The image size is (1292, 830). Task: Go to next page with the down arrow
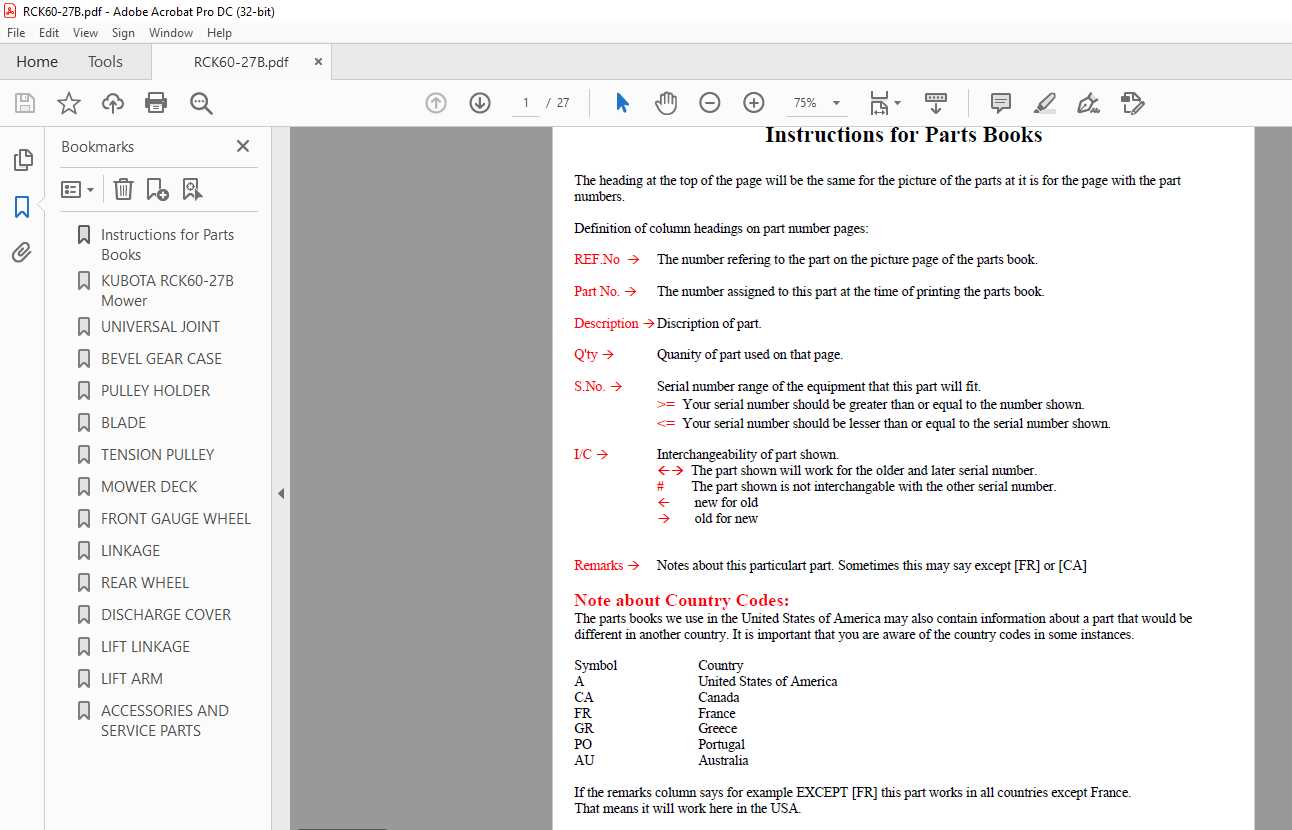[x=480, y=103]
